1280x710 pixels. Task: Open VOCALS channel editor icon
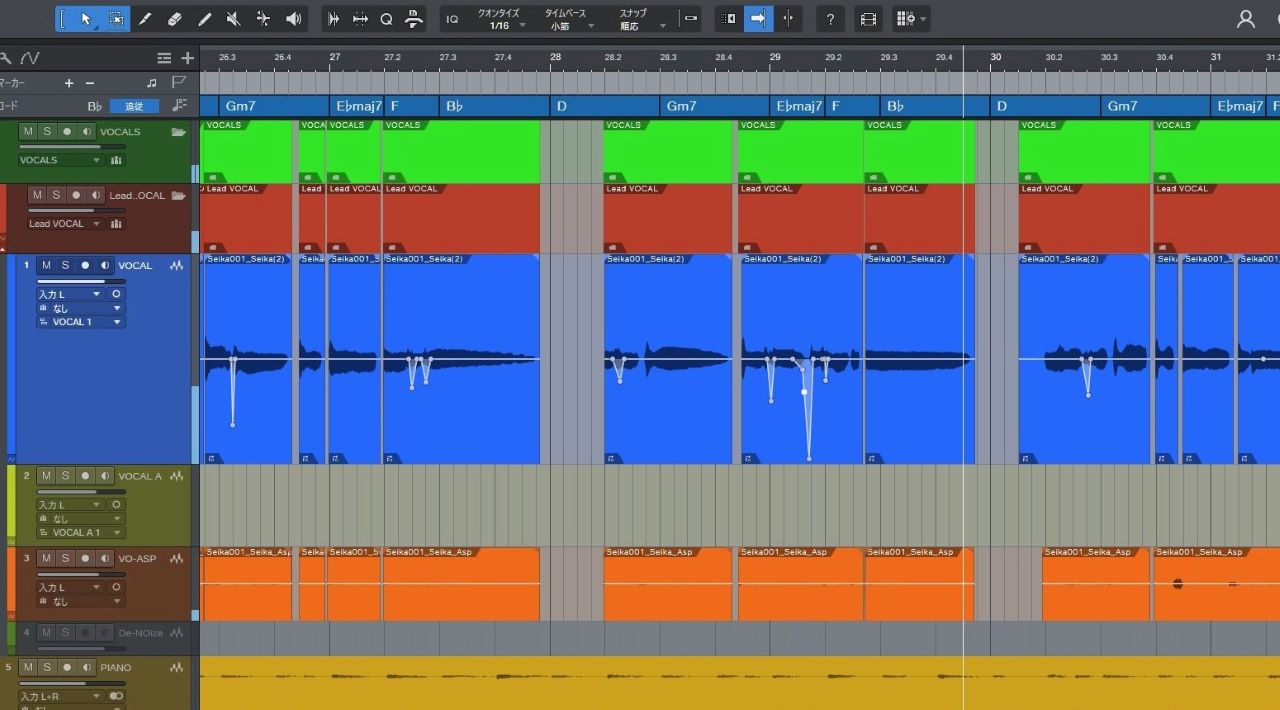[x=116, y=160]
